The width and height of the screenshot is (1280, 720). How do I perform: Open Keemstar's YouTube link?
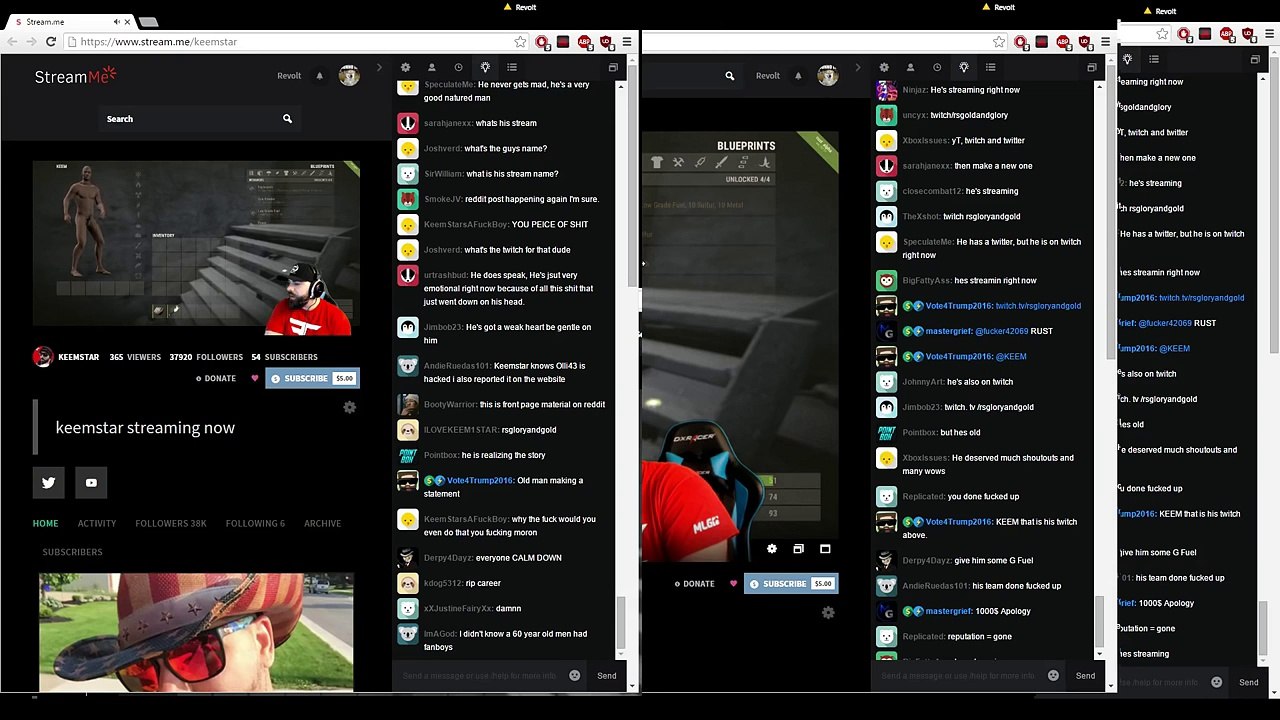click(x=91, y=483)
